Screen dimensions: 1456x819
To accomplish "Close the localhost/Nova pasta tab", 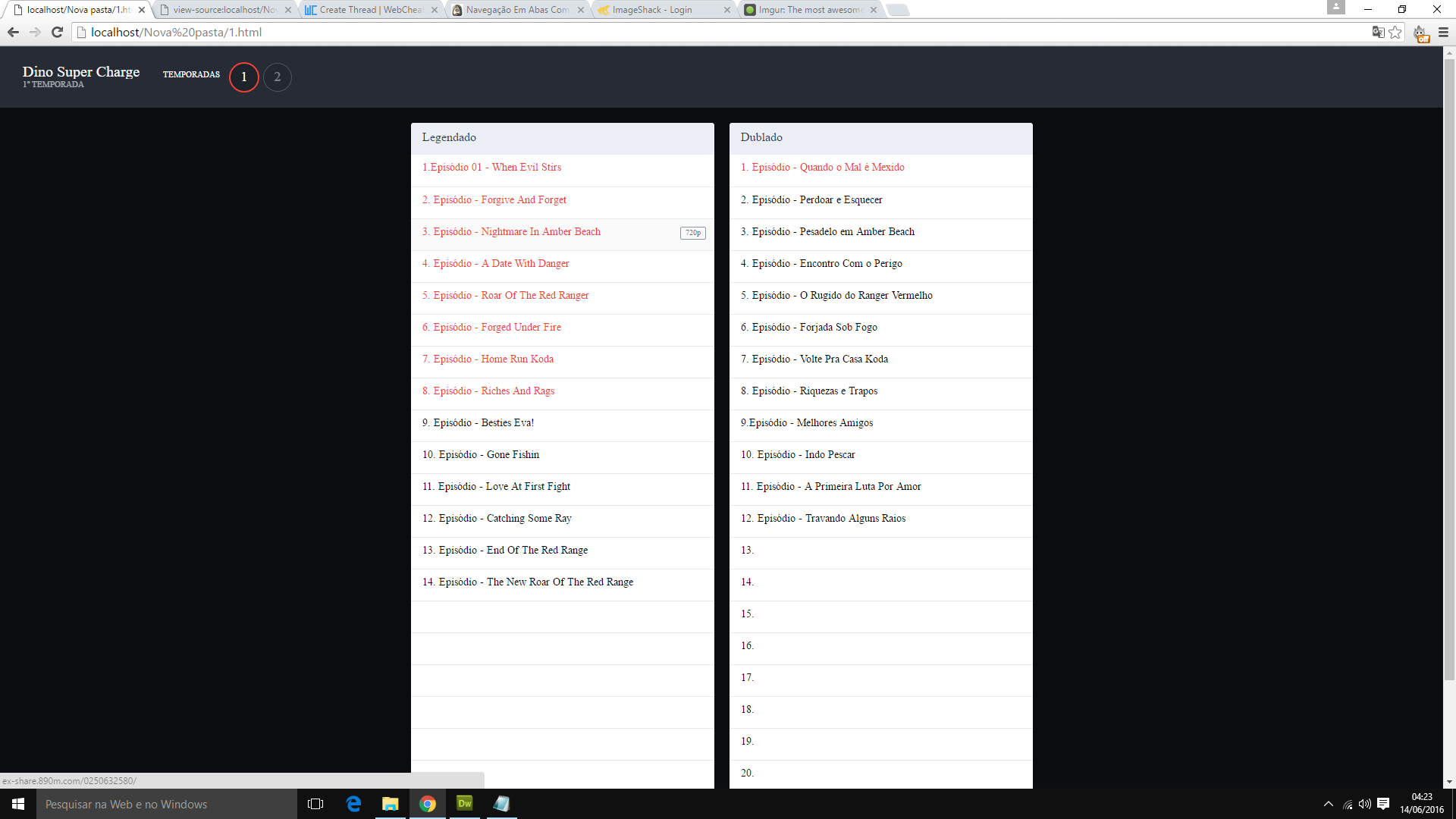I will point(142,10).
